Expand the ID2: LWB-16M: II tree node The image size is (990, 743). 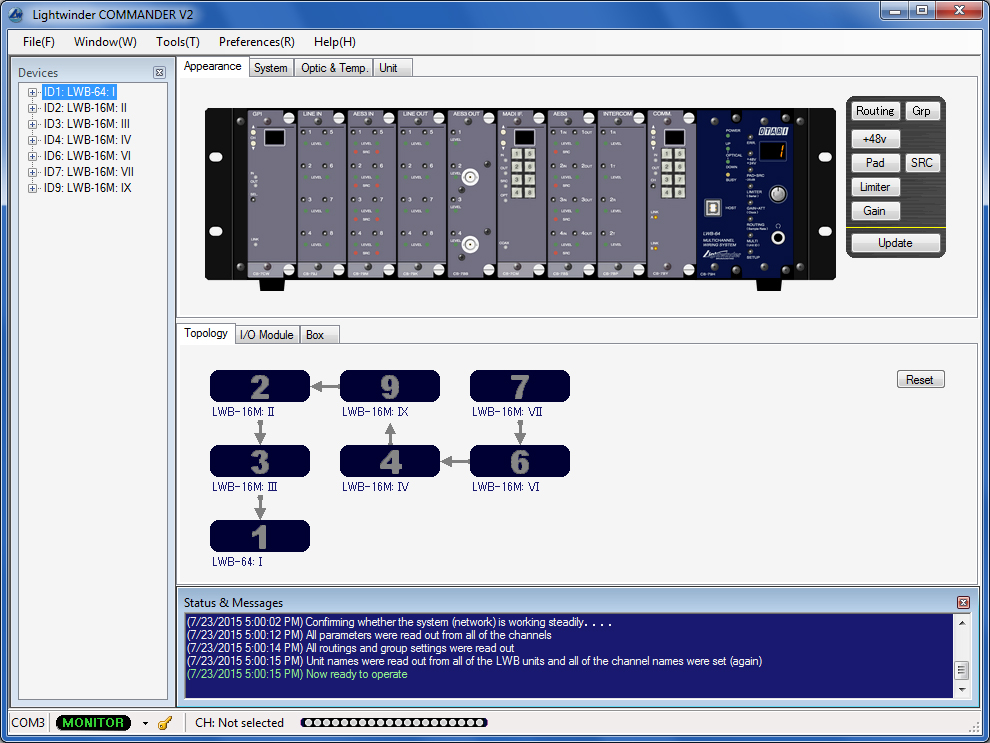tap(32, 108)
